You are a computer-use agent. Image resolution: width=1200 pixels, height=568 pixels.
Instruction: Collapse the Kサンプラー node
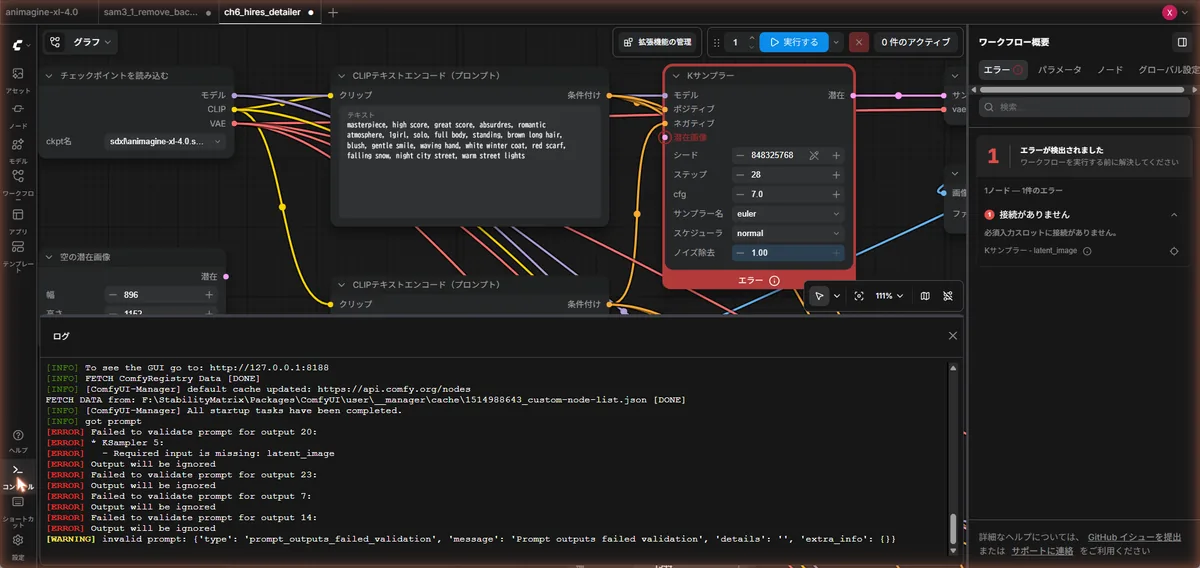click(676, 76)
